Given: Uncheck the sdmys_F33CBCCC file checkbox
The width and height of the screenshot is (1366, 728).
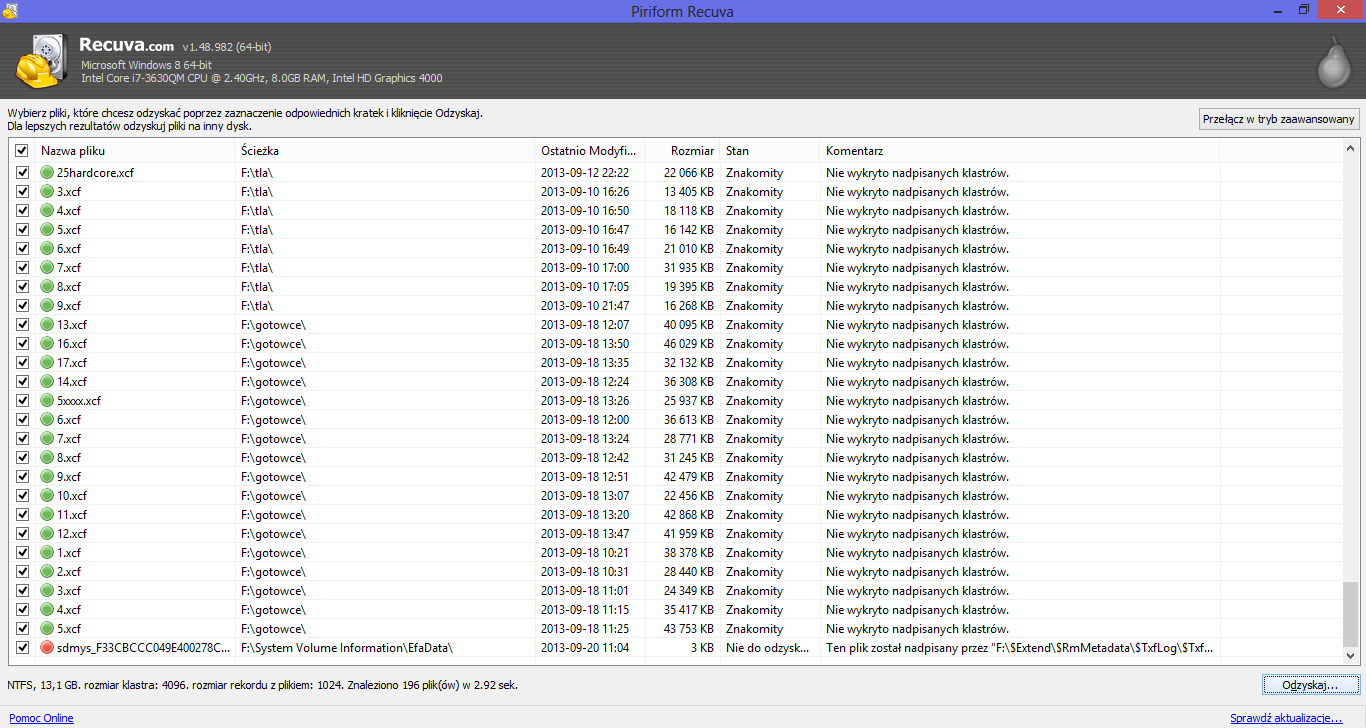Looking at the screenshot, I should (x=22, y=648).
